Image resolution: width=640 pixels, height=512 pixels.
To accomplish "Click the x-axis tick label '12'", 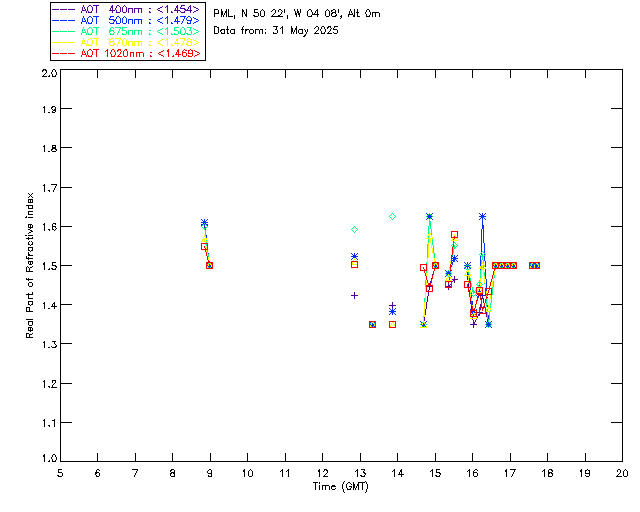I will tap(322, 473).
